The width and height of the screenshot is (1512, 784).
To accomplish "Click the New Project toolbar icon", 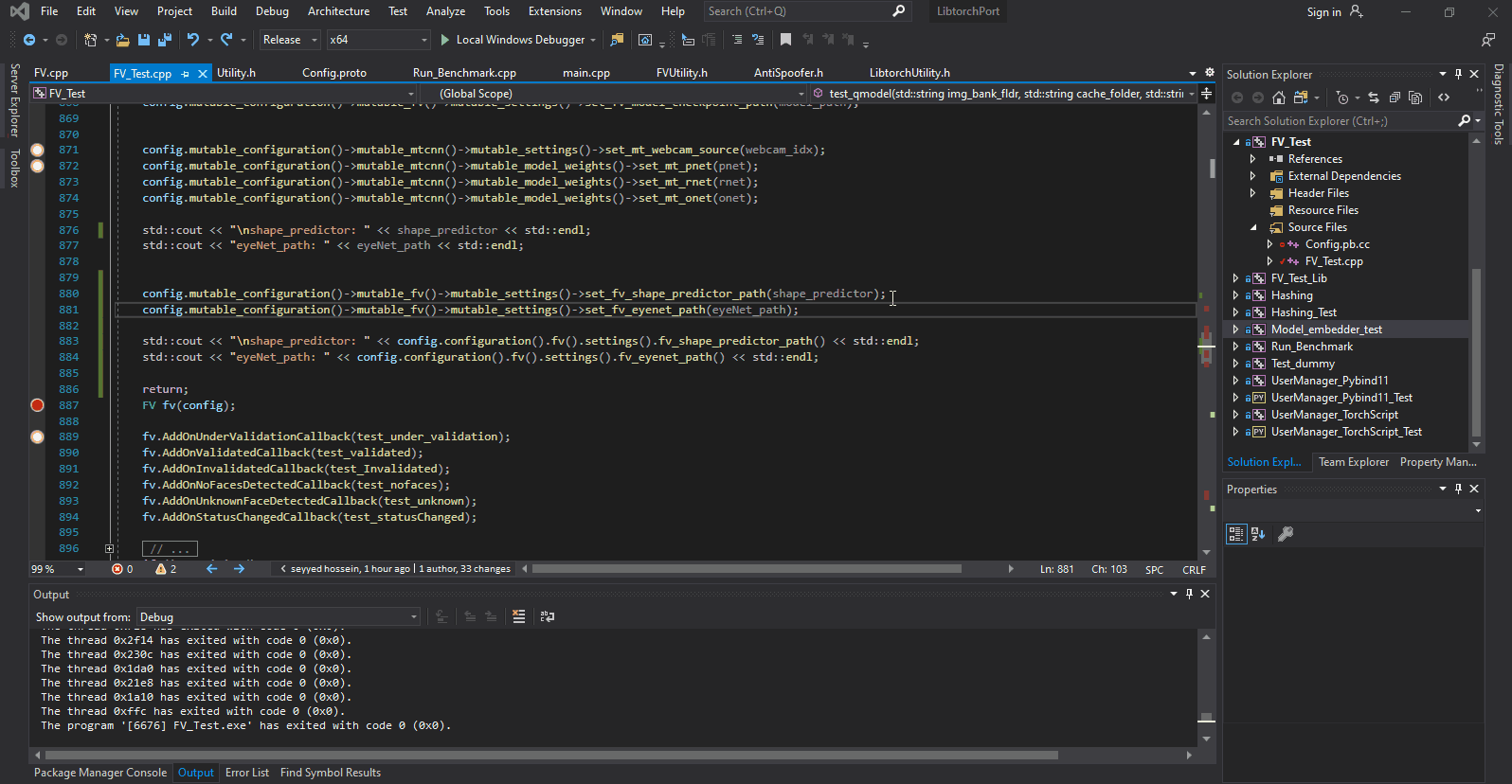I will (x=90, y=40).
